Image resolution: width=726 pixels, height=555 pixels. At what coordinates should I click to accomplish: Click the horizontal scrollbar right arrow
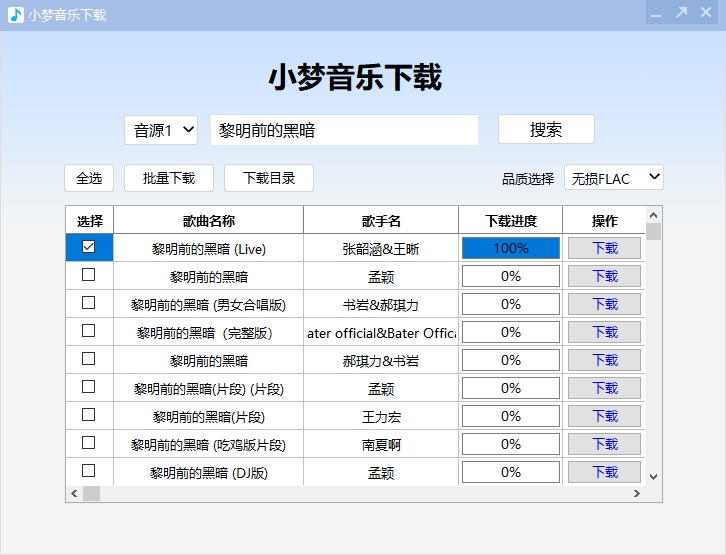click(x=637, y=493)
